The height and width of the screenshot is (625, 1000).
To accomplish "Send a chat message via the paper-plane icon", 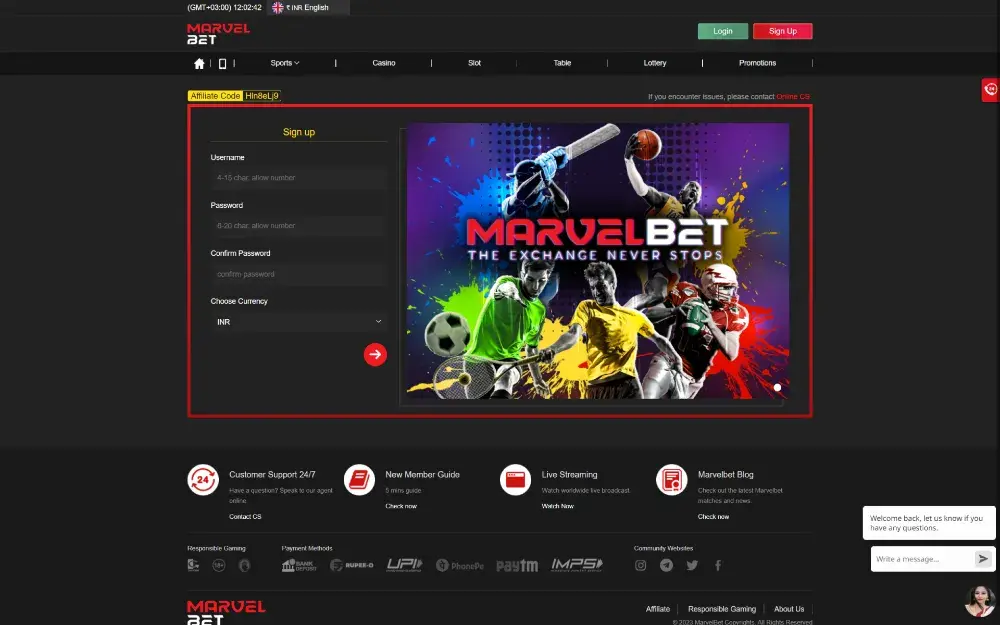I will [x=985, y=559].
